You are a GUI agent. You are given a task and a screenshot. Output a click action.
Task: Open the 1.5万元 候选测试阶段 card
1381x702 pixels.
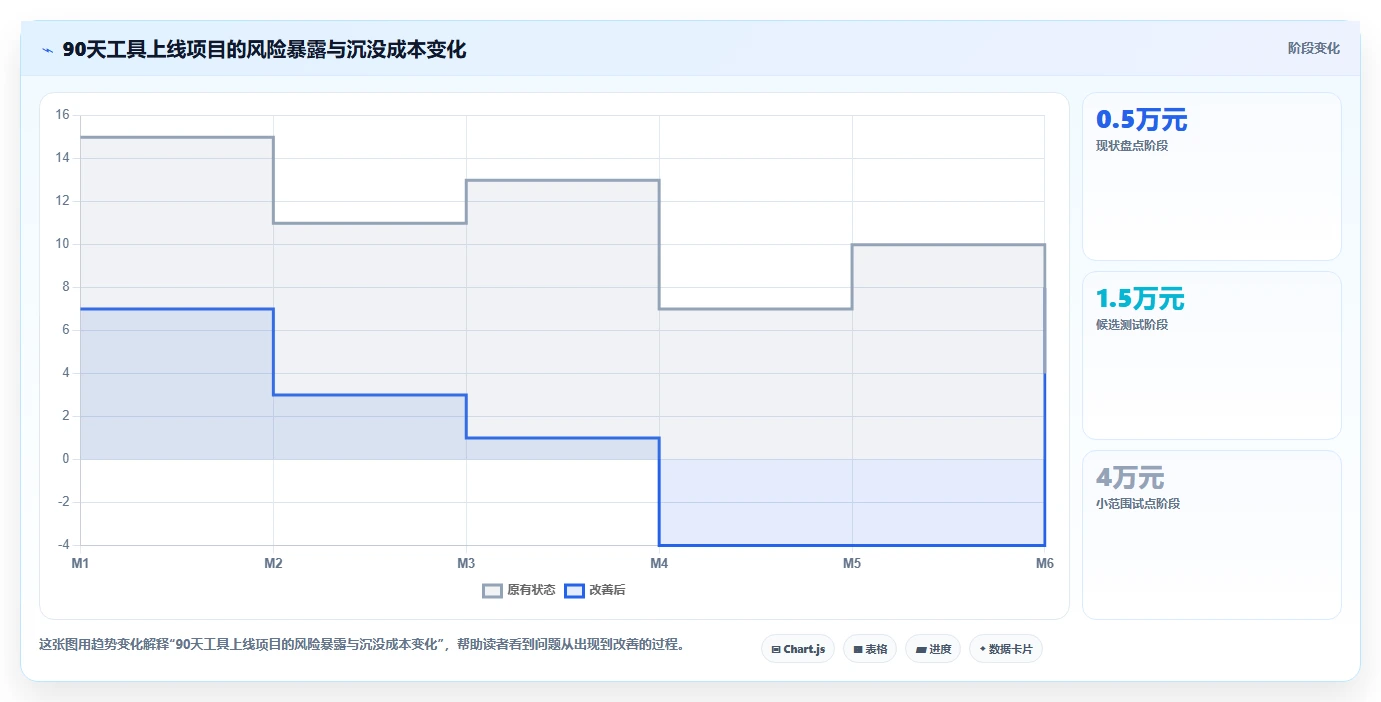(1212, 355)
